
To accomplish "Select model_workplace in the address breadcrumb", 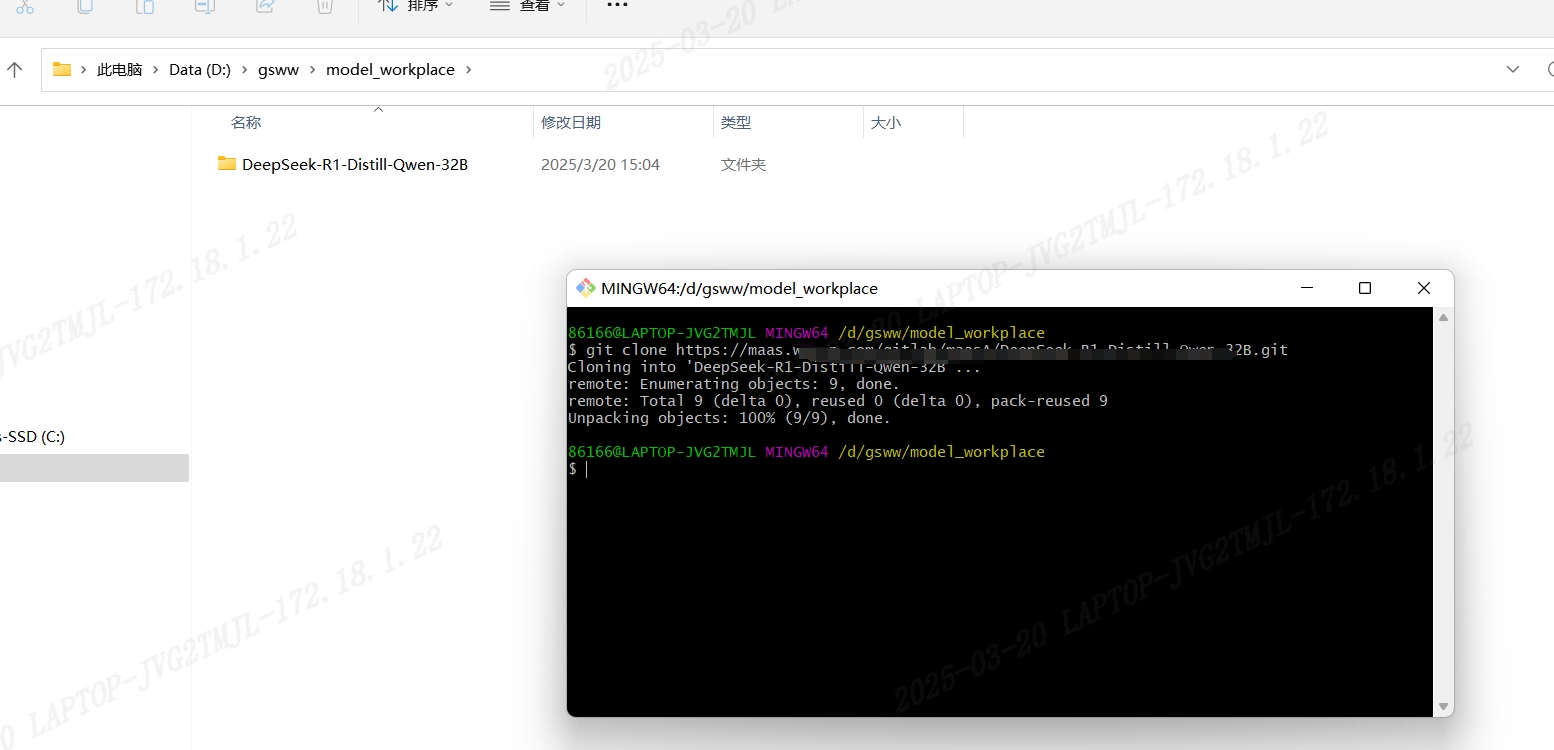I will (x=390, y=70).
